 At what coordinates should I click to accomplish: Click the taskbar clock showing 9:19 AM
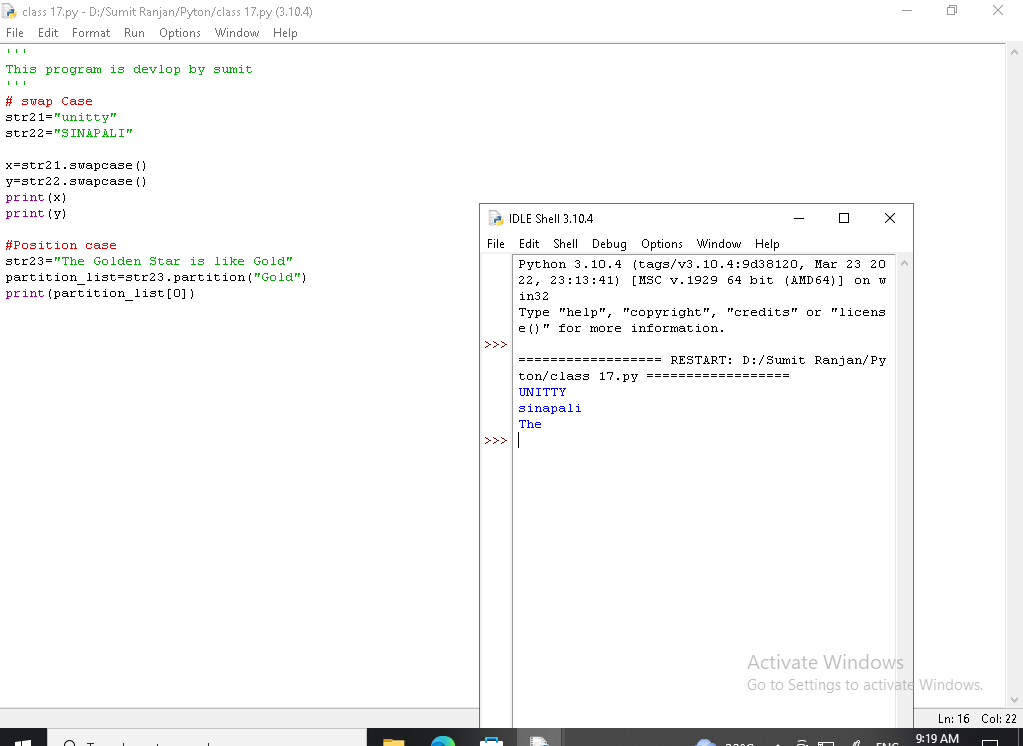936,739
